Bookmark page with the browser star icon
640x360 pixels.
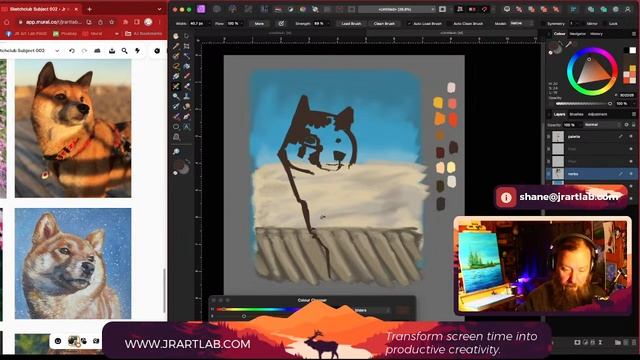[111, 22]
